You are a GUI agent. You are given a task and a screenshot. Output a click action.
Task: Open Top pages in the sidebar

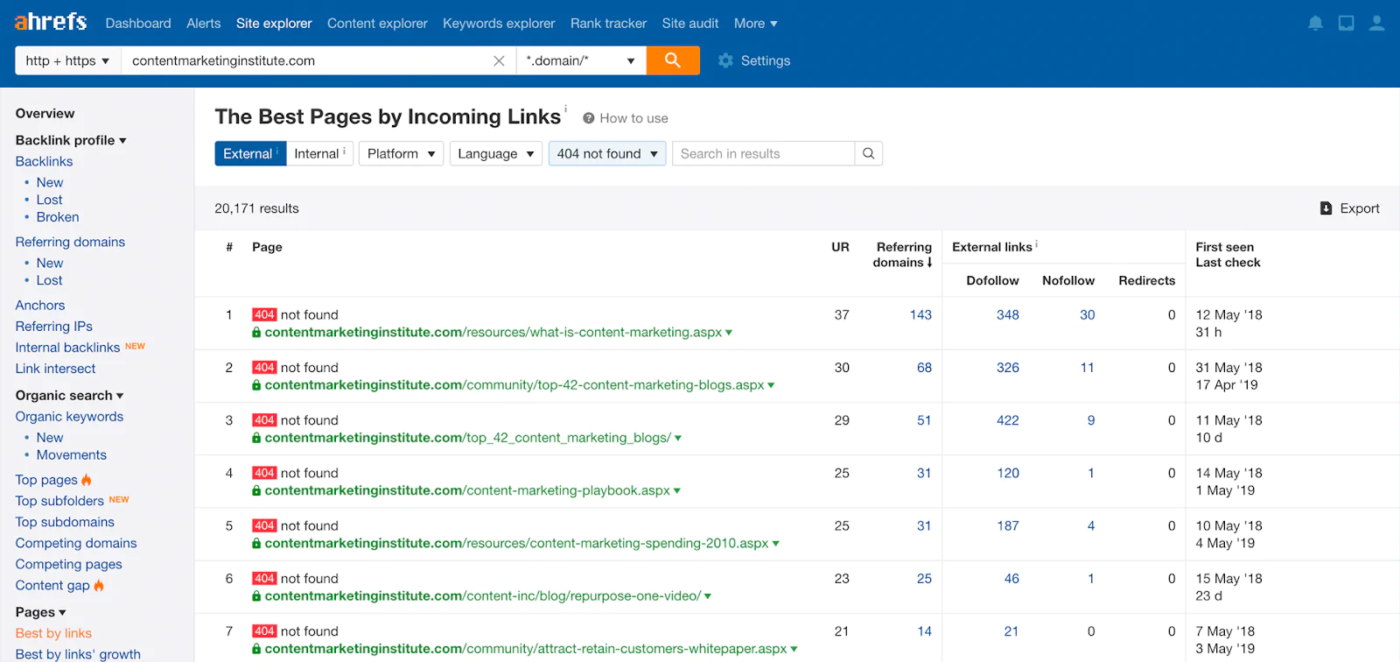click(x=46, y=480)
